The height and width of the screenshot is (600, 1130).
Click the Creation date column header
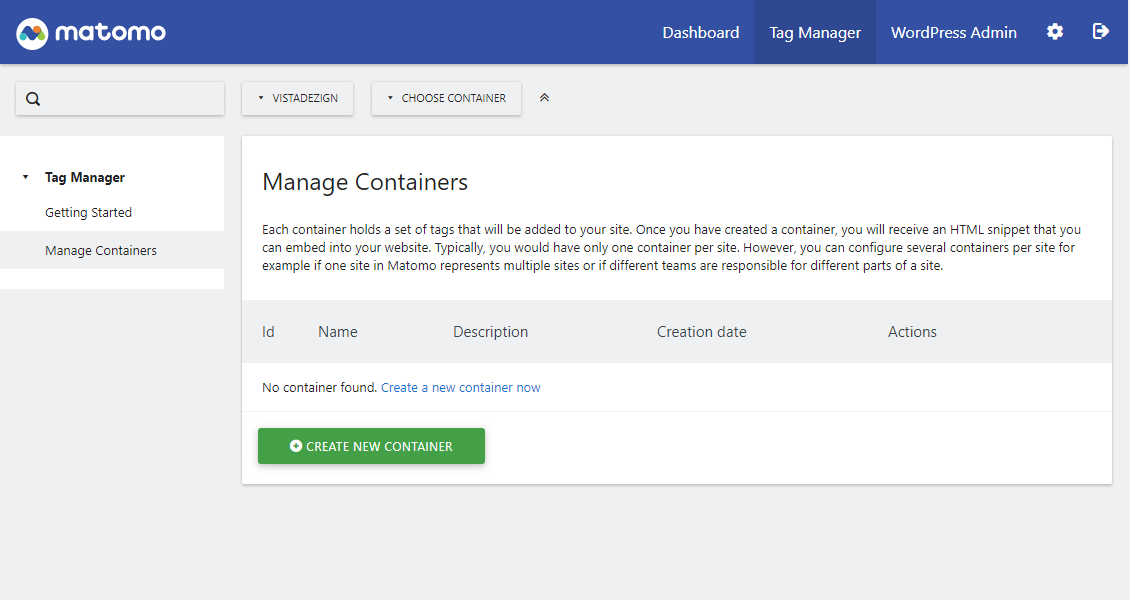click(x=701, y=332)
